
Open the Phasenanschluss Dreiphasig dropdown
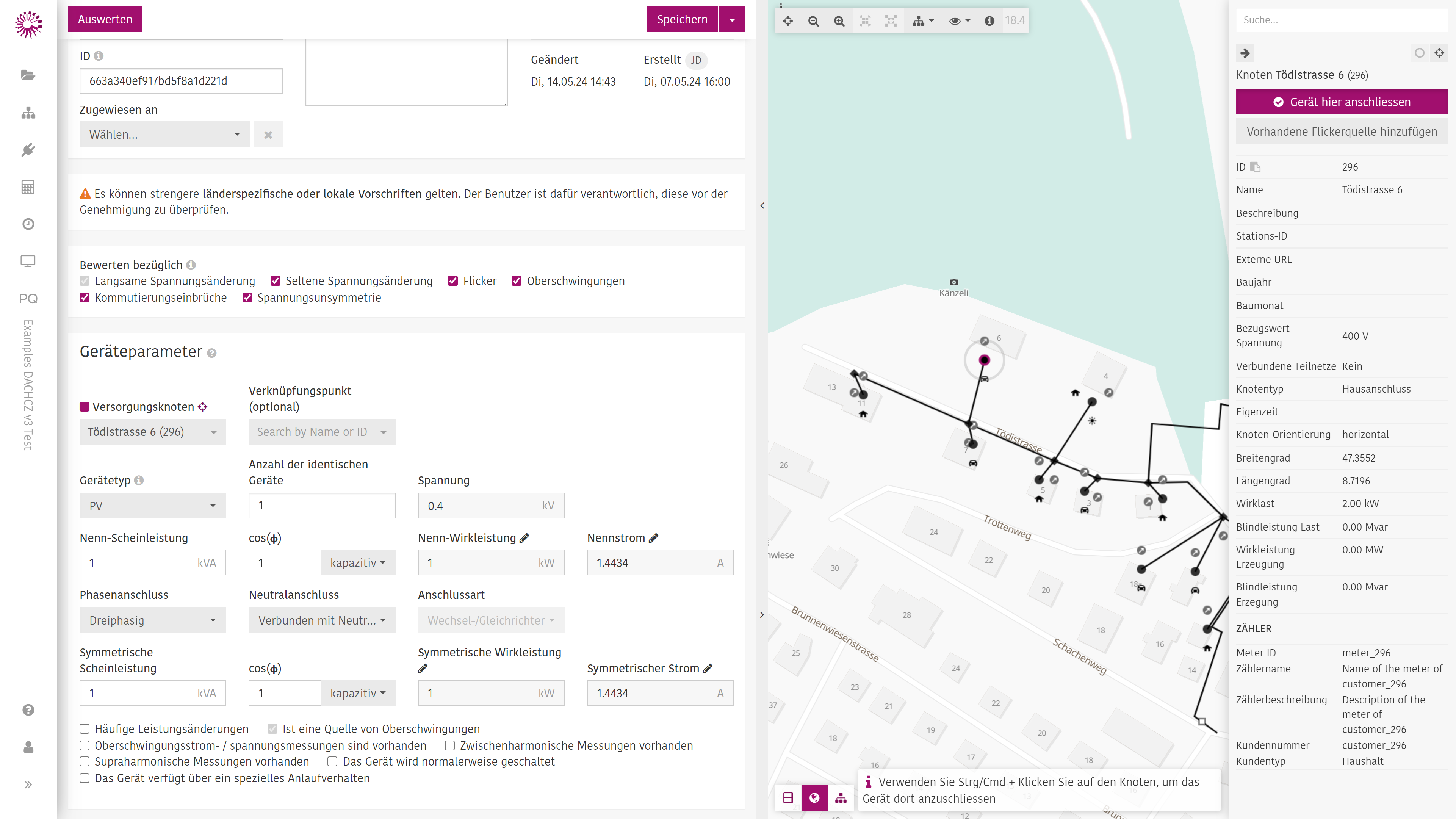pos(153,620)
